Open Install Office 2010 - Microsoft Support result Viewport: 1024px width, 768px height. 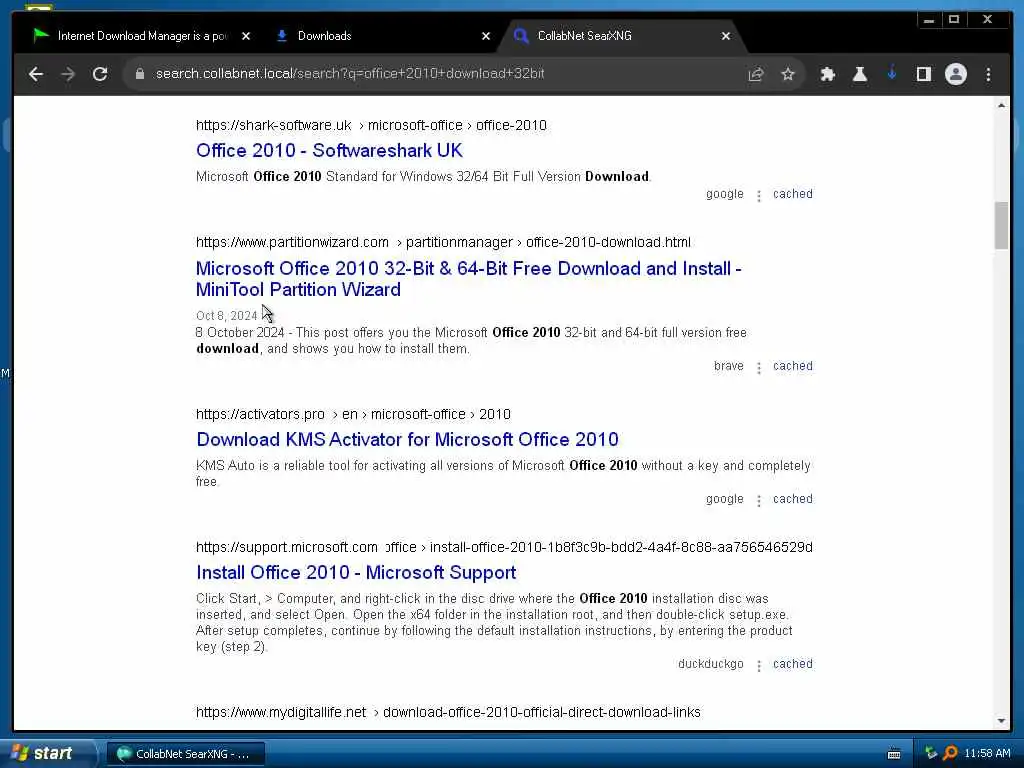point(356,573)
